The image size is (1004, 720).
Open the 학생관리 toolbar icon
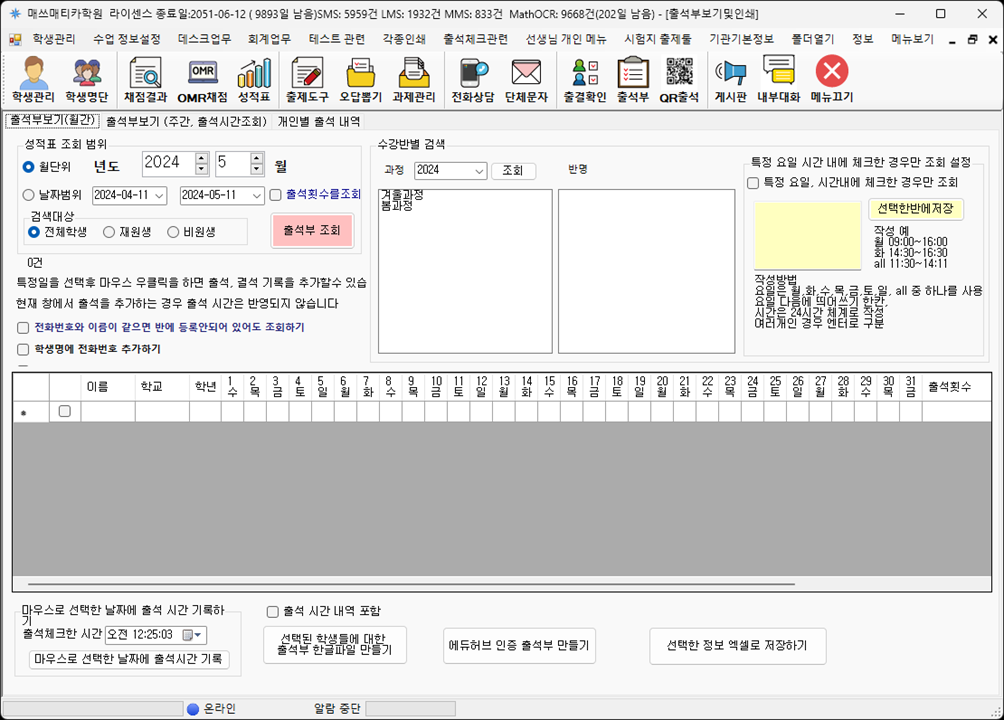[x=33, y=80]
